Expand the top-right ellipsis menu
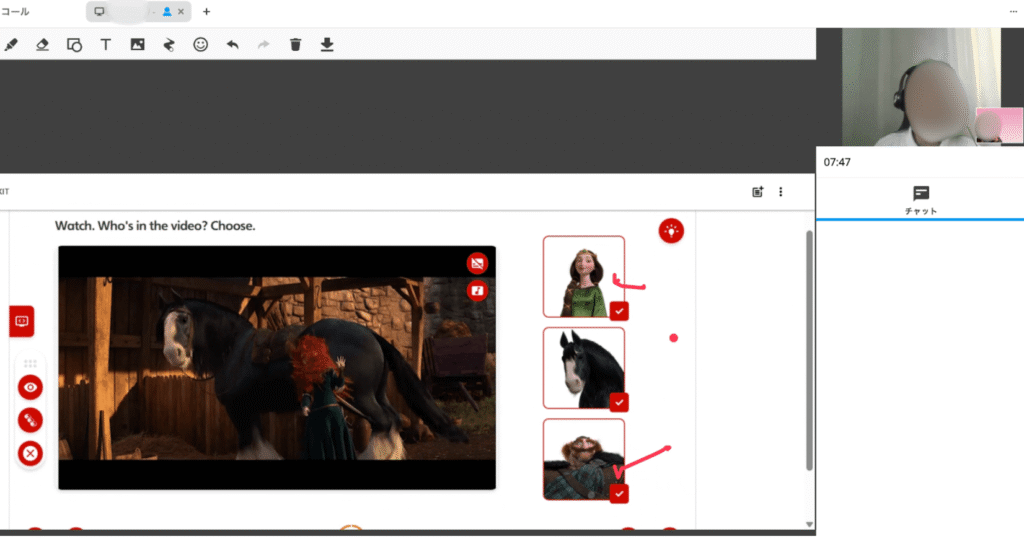The height and width of the screenshot is (539, 1024). (x=1013, y=11)
